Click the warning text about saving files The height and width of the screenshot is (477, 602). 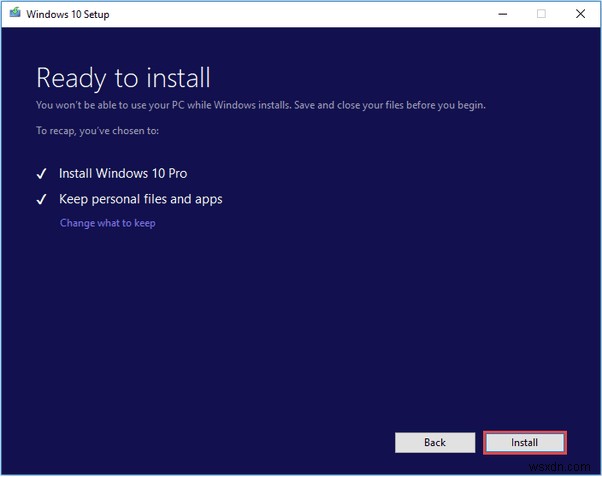click(x=261, y=105)
